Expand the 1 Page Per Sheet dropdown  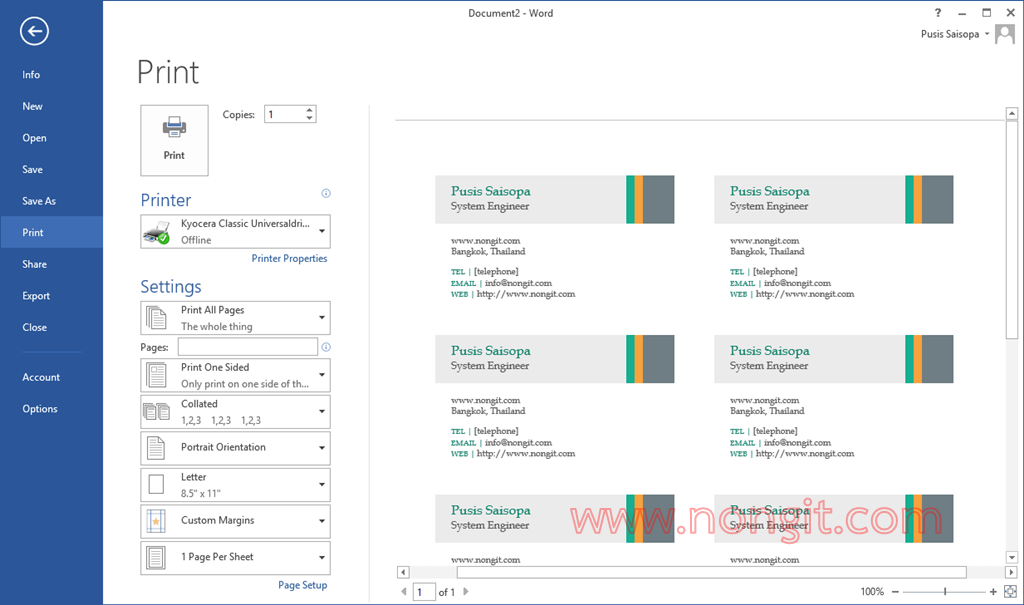(x=322, y=558)
